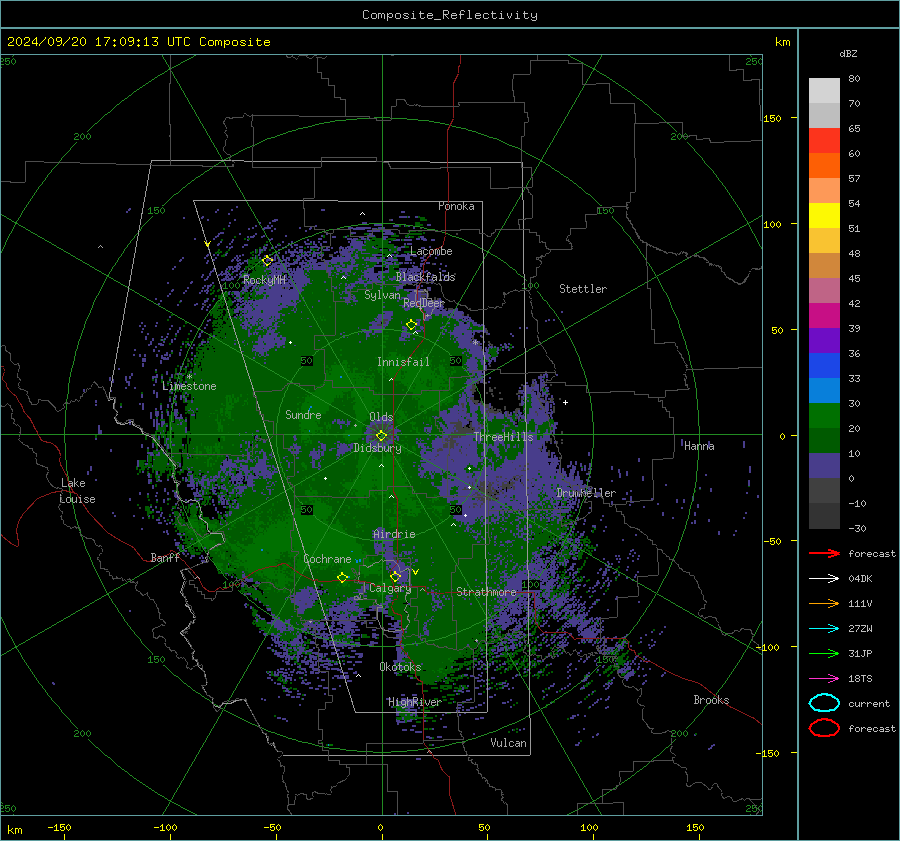Click the dBZ legend heading
The width and height of the screenshot is (900, 841).
click(848, 53)
